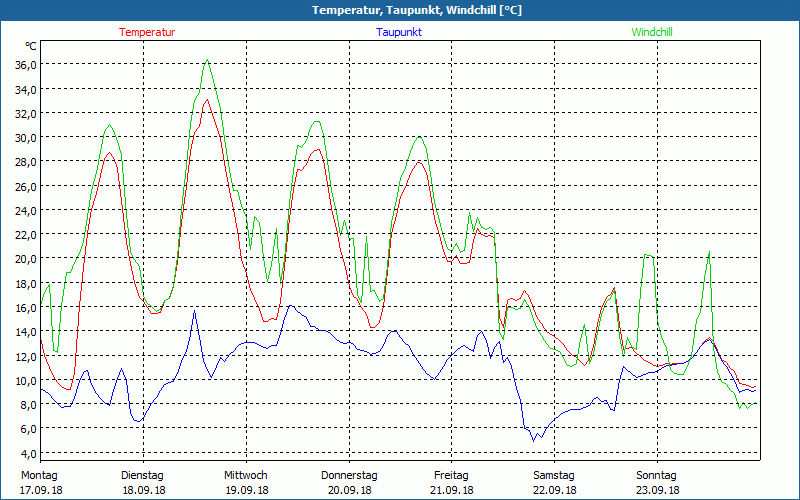Click the °C axis unit label
This screenshot has height=500, width=800.
click(31, 46)
